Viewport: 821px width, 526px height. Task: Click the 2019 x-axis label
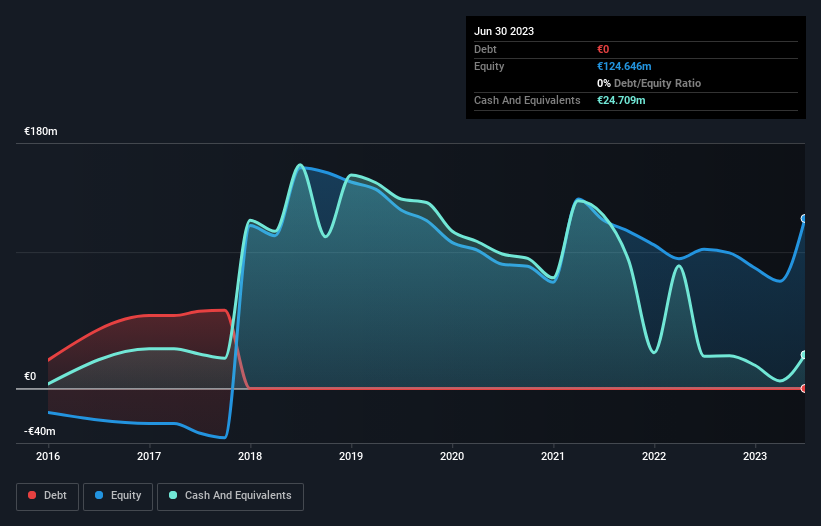pyautogui.click(x=351, y=456)
